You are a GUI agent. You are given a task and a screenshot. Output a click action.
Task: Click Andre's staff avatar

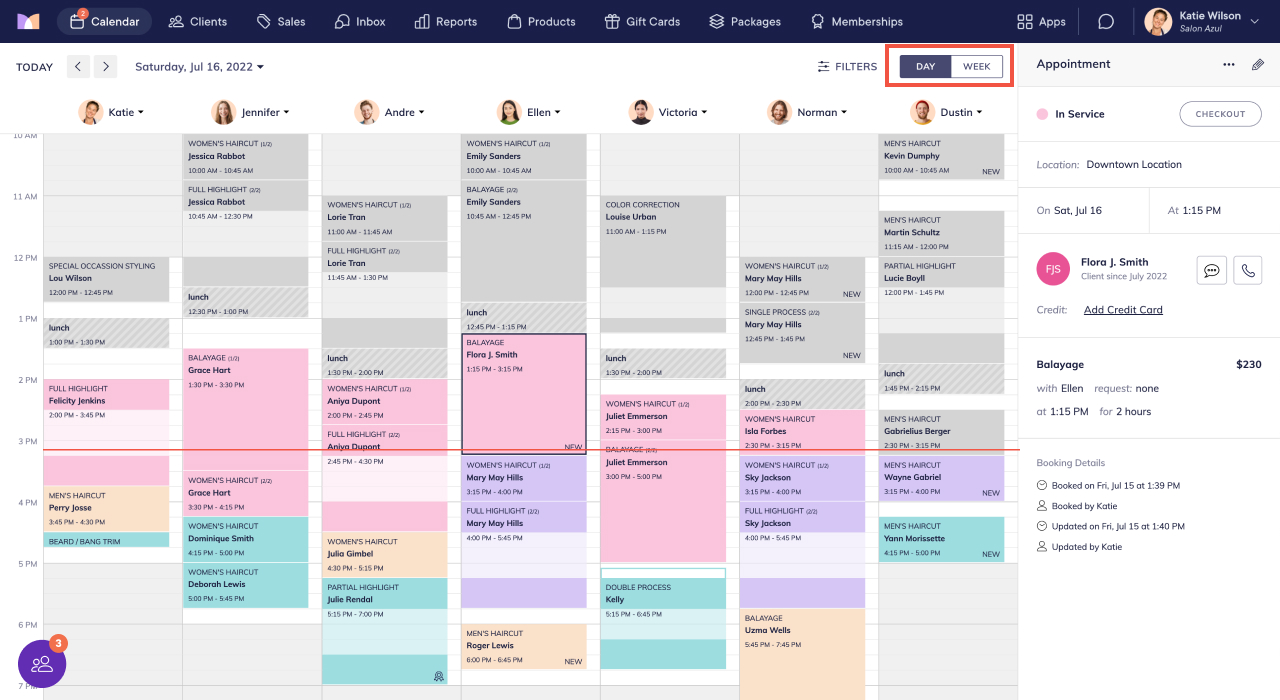[x=367, y=112]
